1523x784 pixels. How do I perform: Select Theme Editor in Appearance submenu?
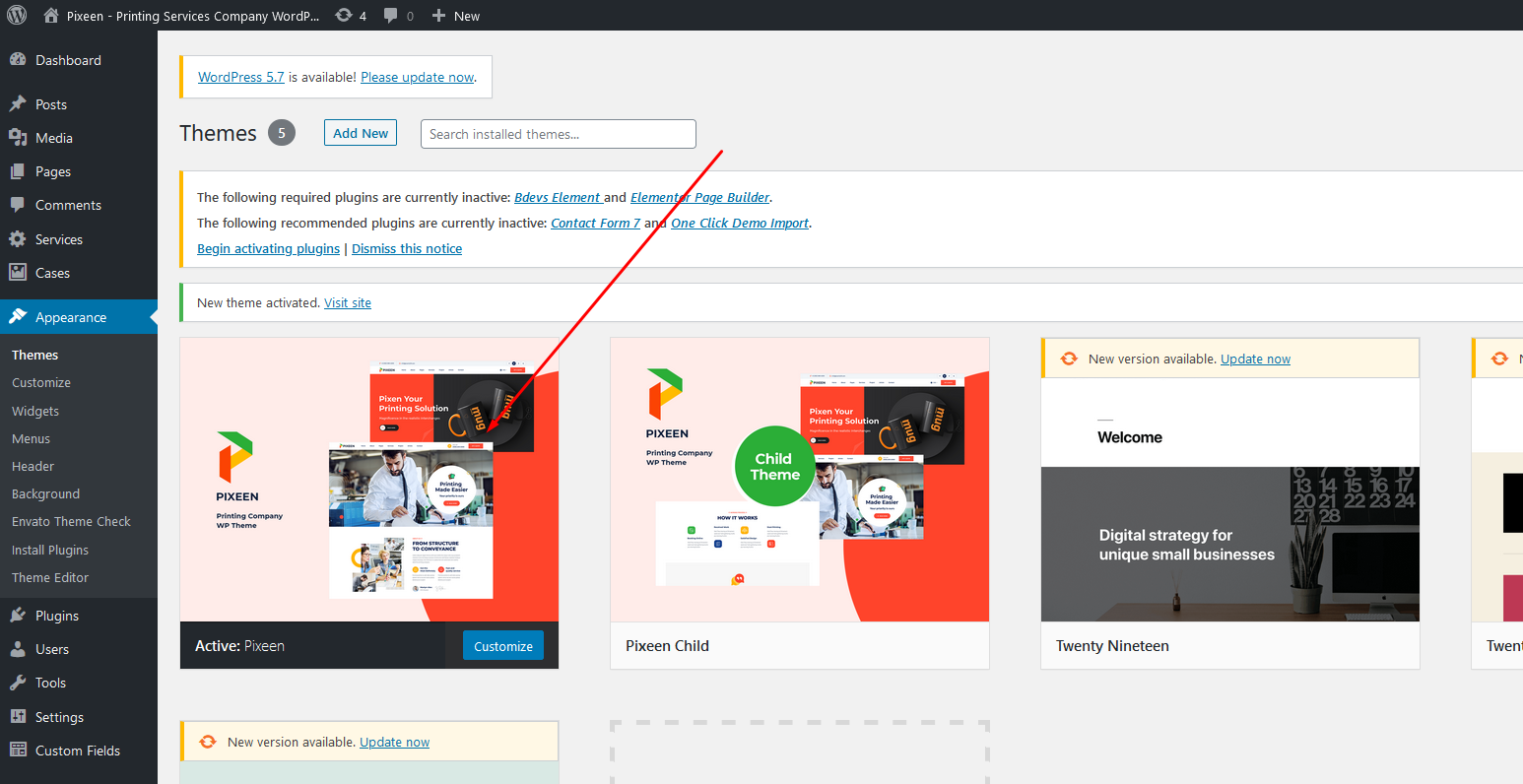(50, 578)
